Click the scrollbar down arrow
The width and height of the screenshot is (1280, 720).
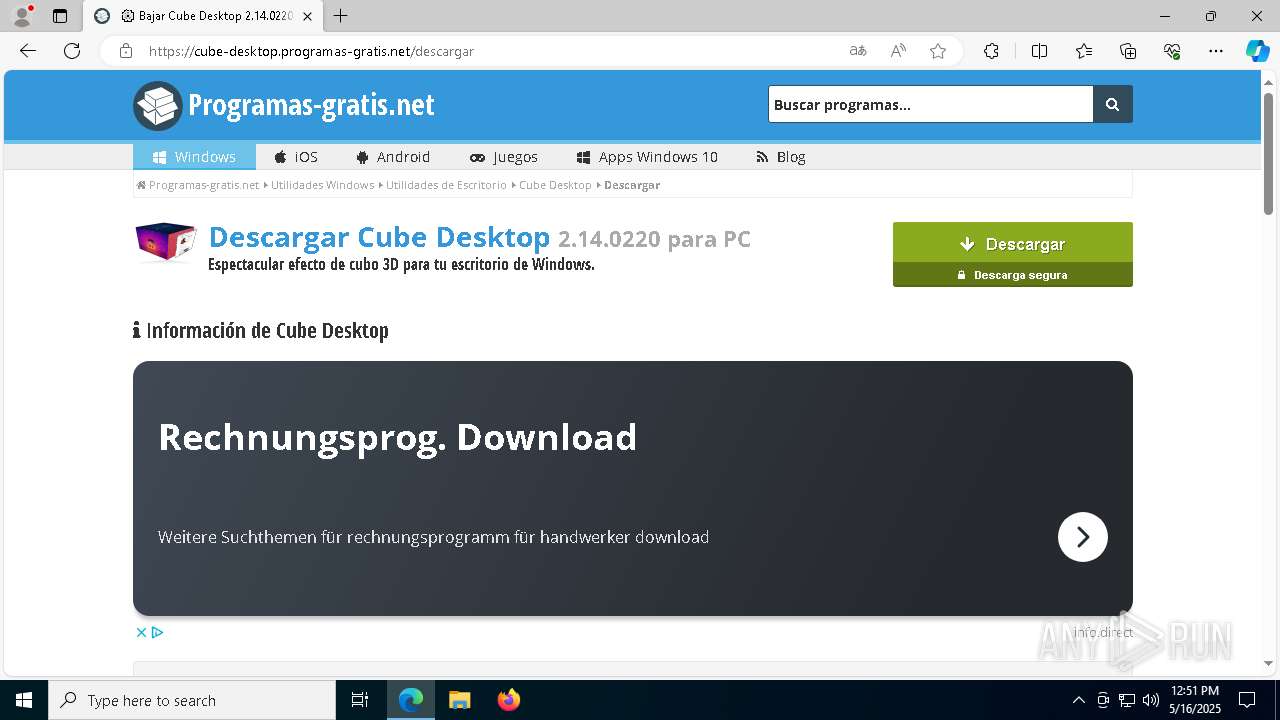point(1268,663)
